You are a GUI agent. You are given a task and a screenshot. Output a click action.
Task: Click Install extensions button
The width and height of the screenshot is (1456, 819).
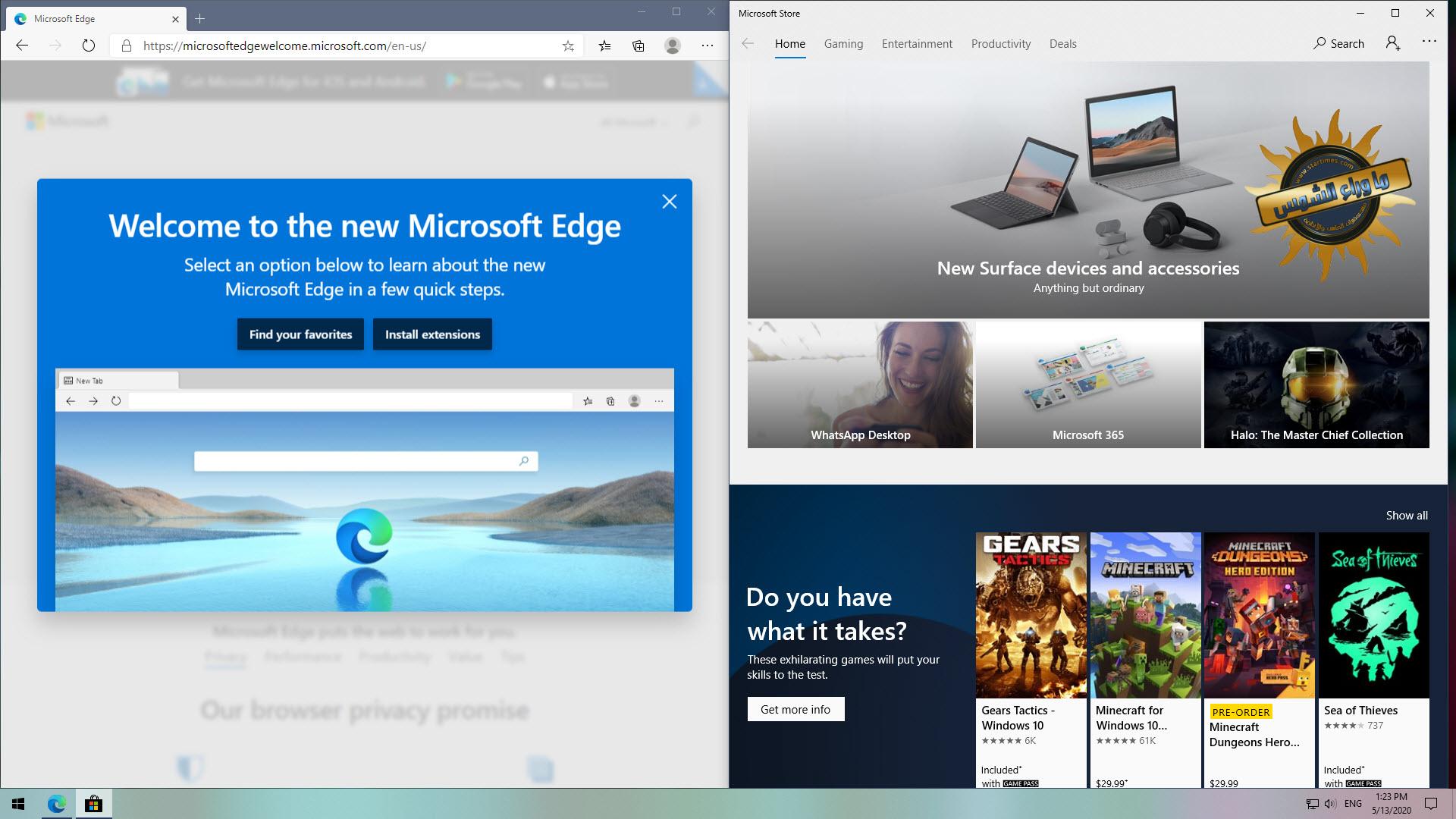point(432,334)
